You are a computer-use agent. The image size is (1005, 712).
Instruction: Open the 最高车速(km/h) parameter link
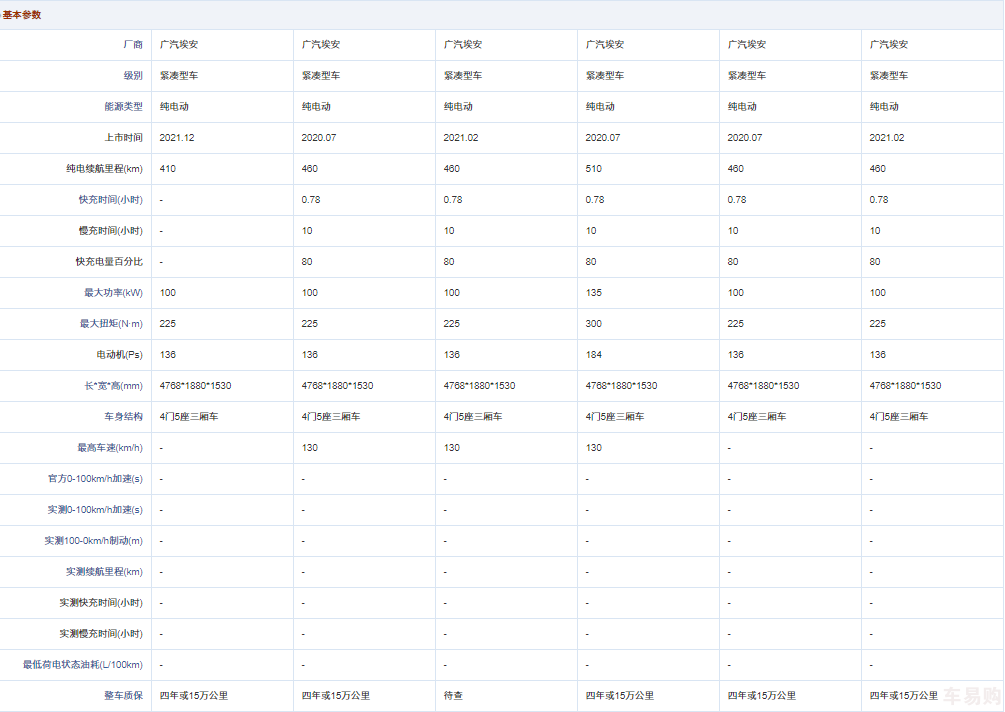tap(110, 448)
